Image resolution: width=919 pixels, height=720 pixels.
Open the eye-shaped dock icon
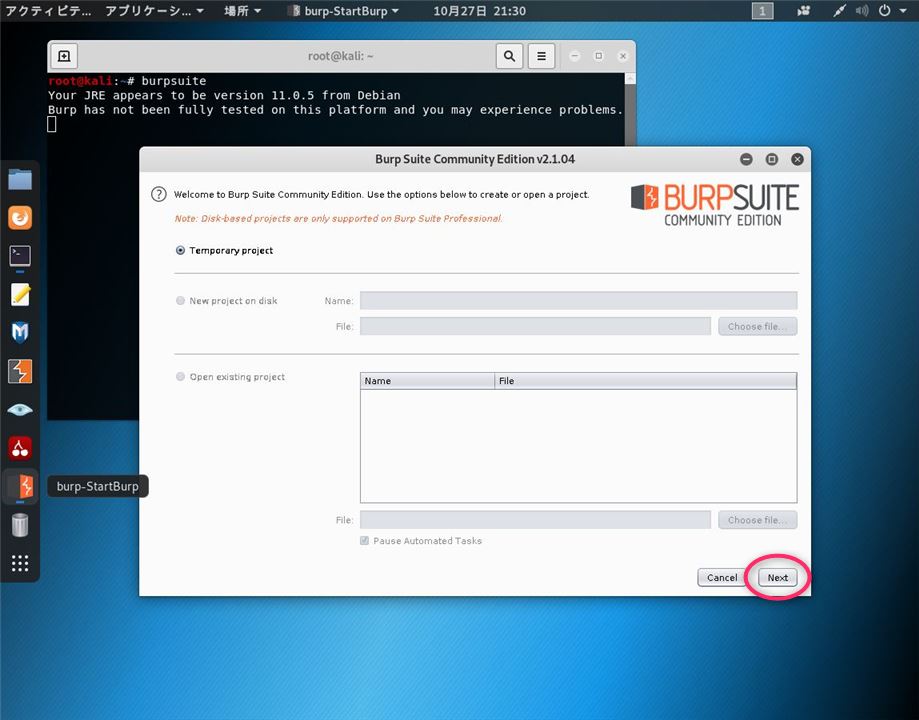coord(20,409)
